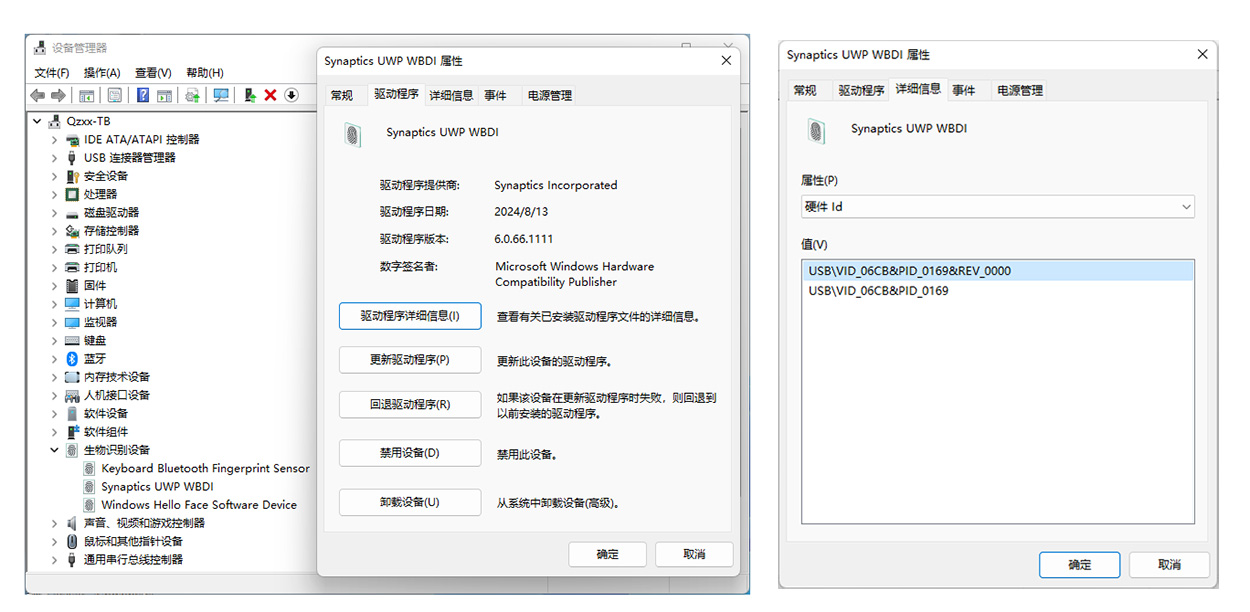The image size is (1250, 612).
Task: Toggle the show/hide console tree toolbar icon
Action: 87,95
